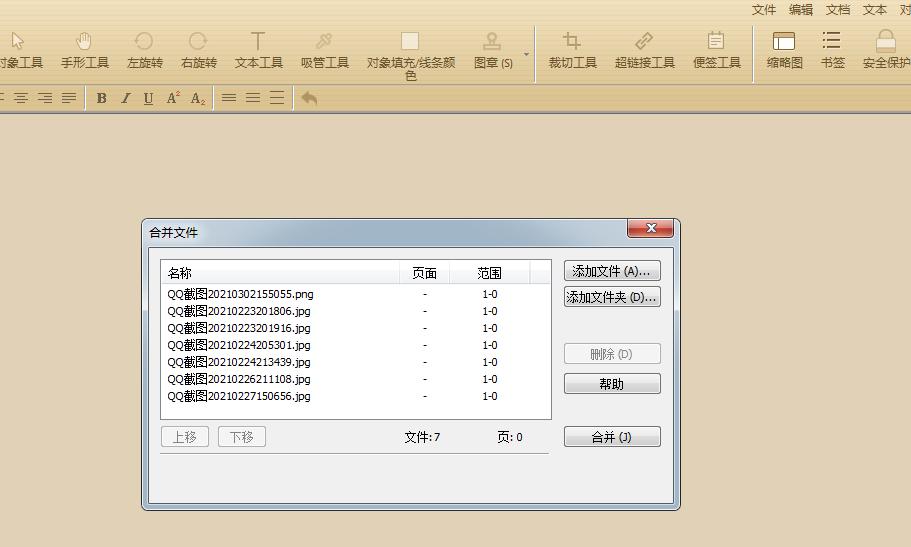
Task: Click 添加文件 (A)... button
Action: (x=612, y=271)
